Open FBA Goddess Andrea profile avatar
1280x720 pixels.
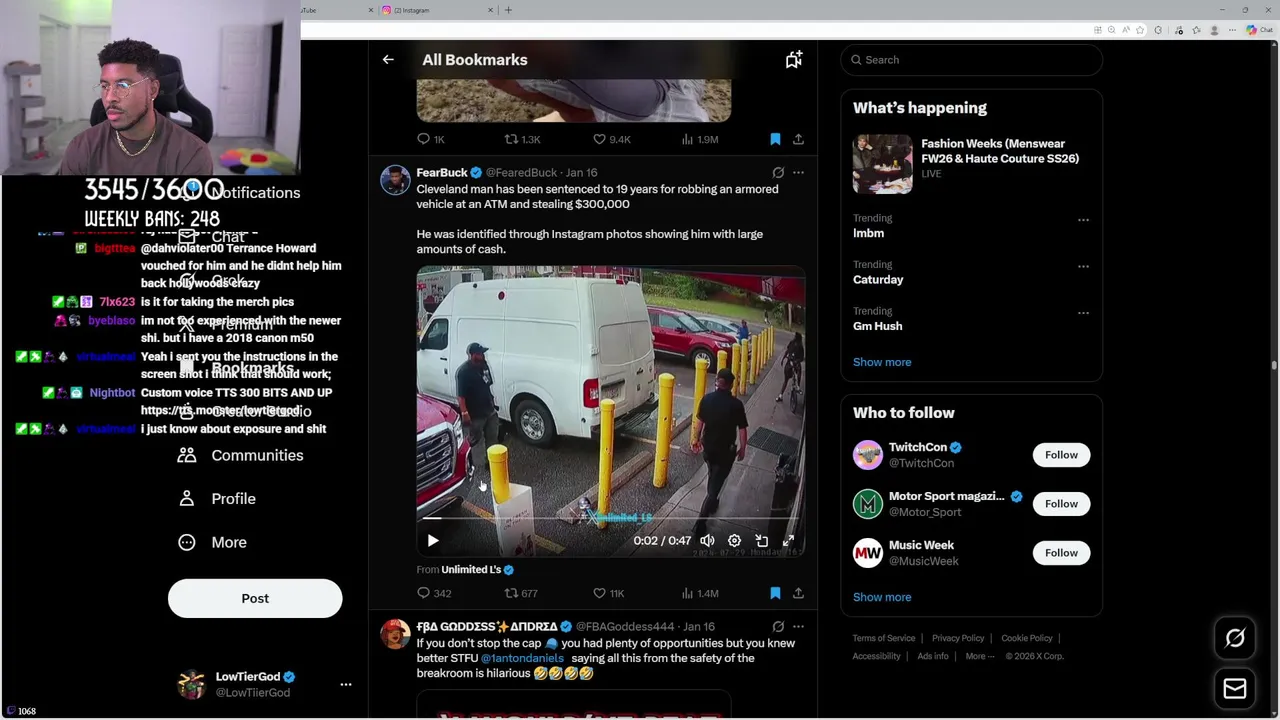(395, 634)
